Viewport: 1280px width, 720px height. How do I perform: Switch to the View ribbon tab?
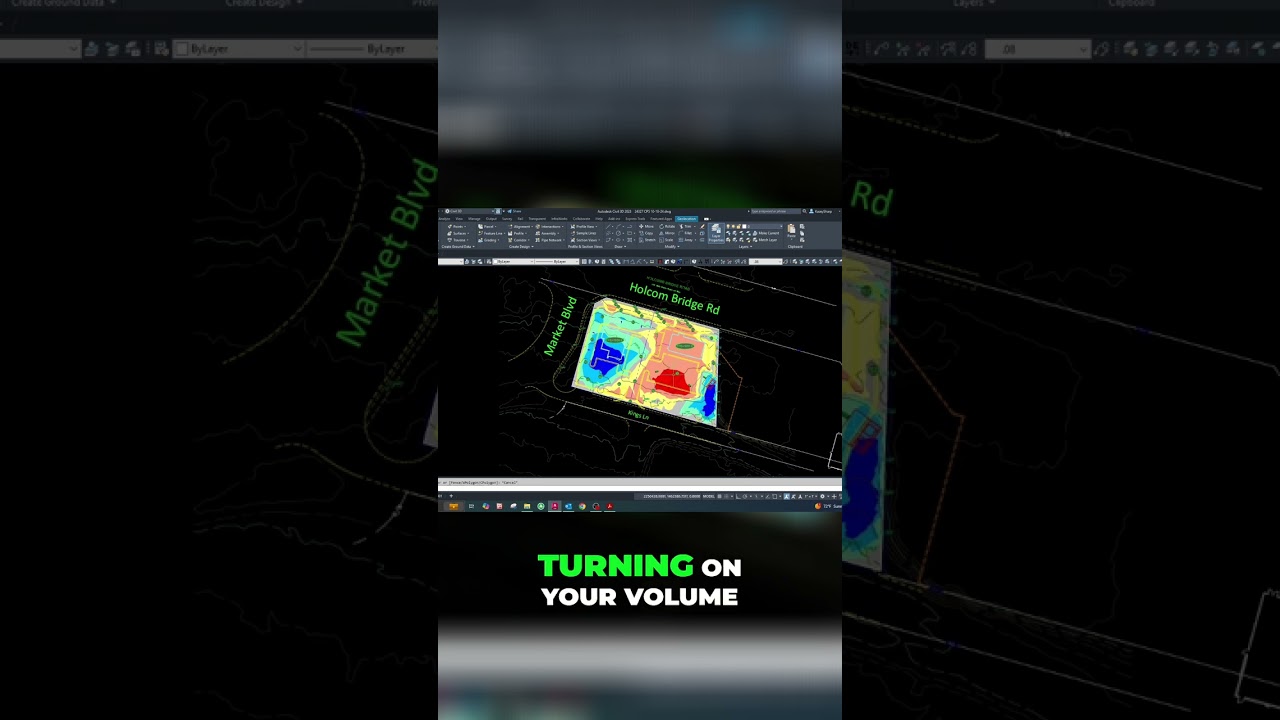pyautogui.click(x=459, y=219)
